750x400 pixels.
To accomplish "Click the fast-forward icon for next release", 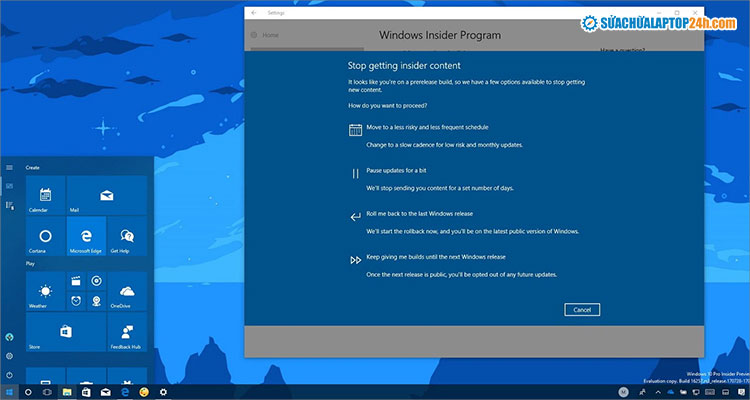I will coord(355,260).
